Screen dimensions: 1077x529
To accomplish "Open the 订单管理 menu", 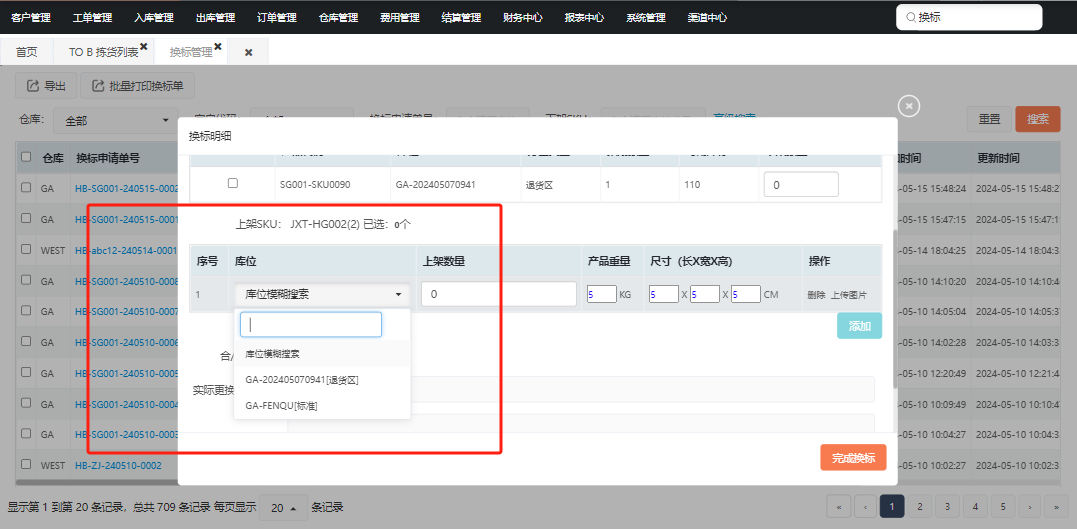I will [277, 18].
